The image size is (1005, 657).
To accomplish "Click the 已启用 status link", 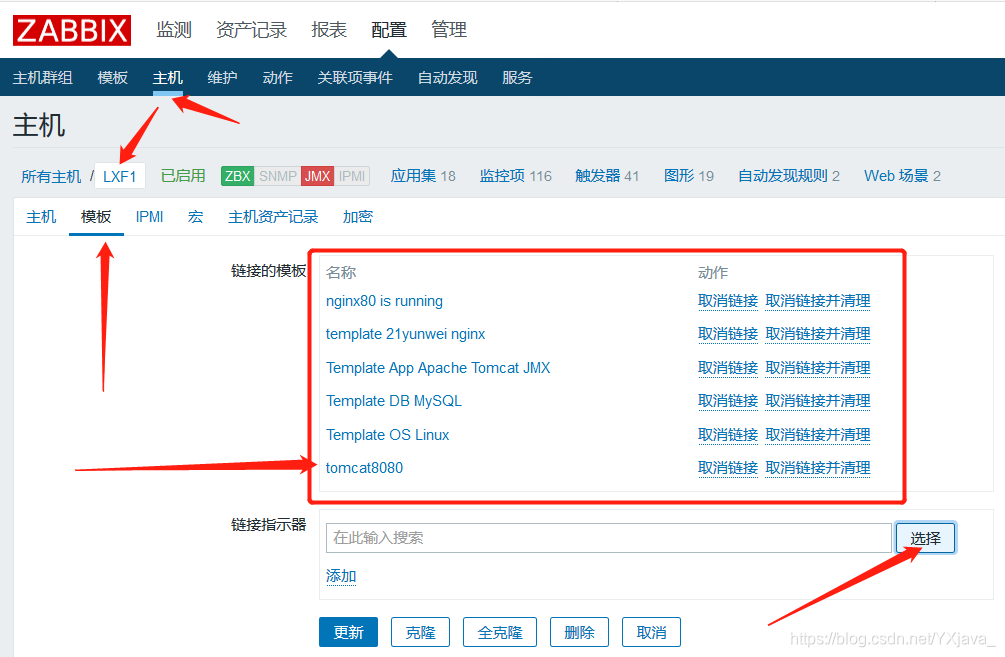I will tap(183, 176).
